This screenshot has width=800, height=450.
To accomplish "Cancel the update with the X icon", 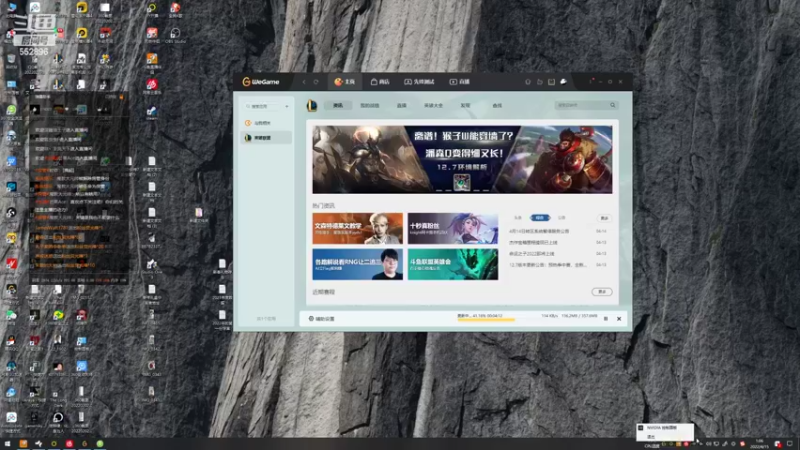I will click(x=619, y=319).
